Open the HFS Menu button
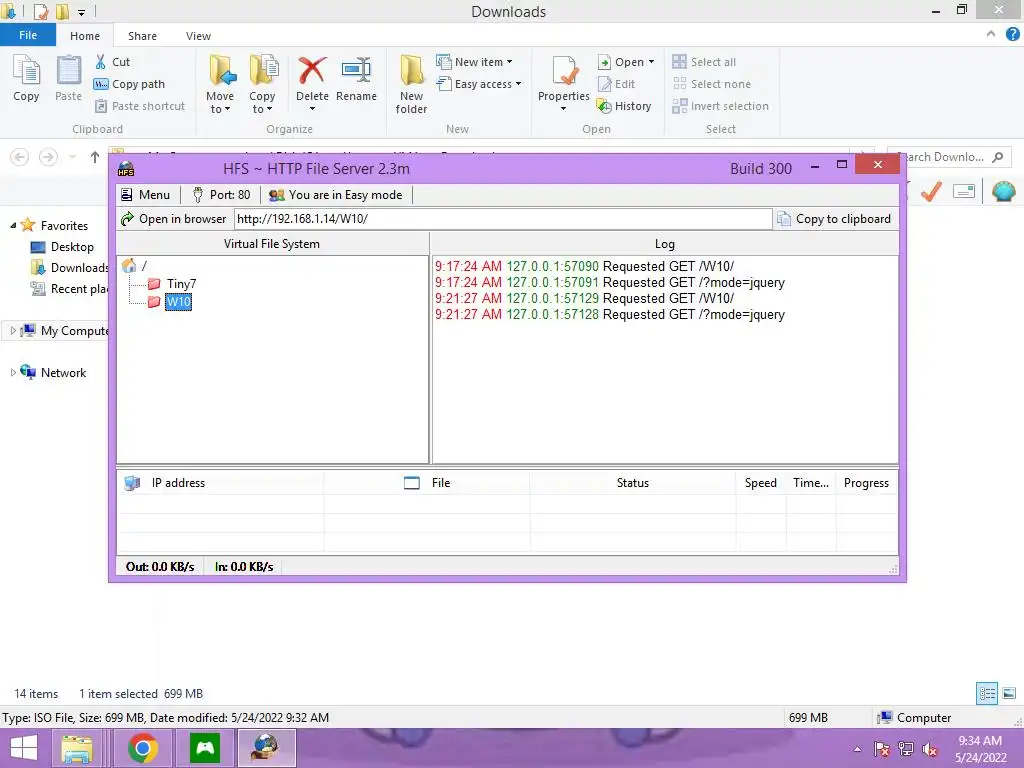The height and width of the screenshot is (768, 1024). point(146,195)
